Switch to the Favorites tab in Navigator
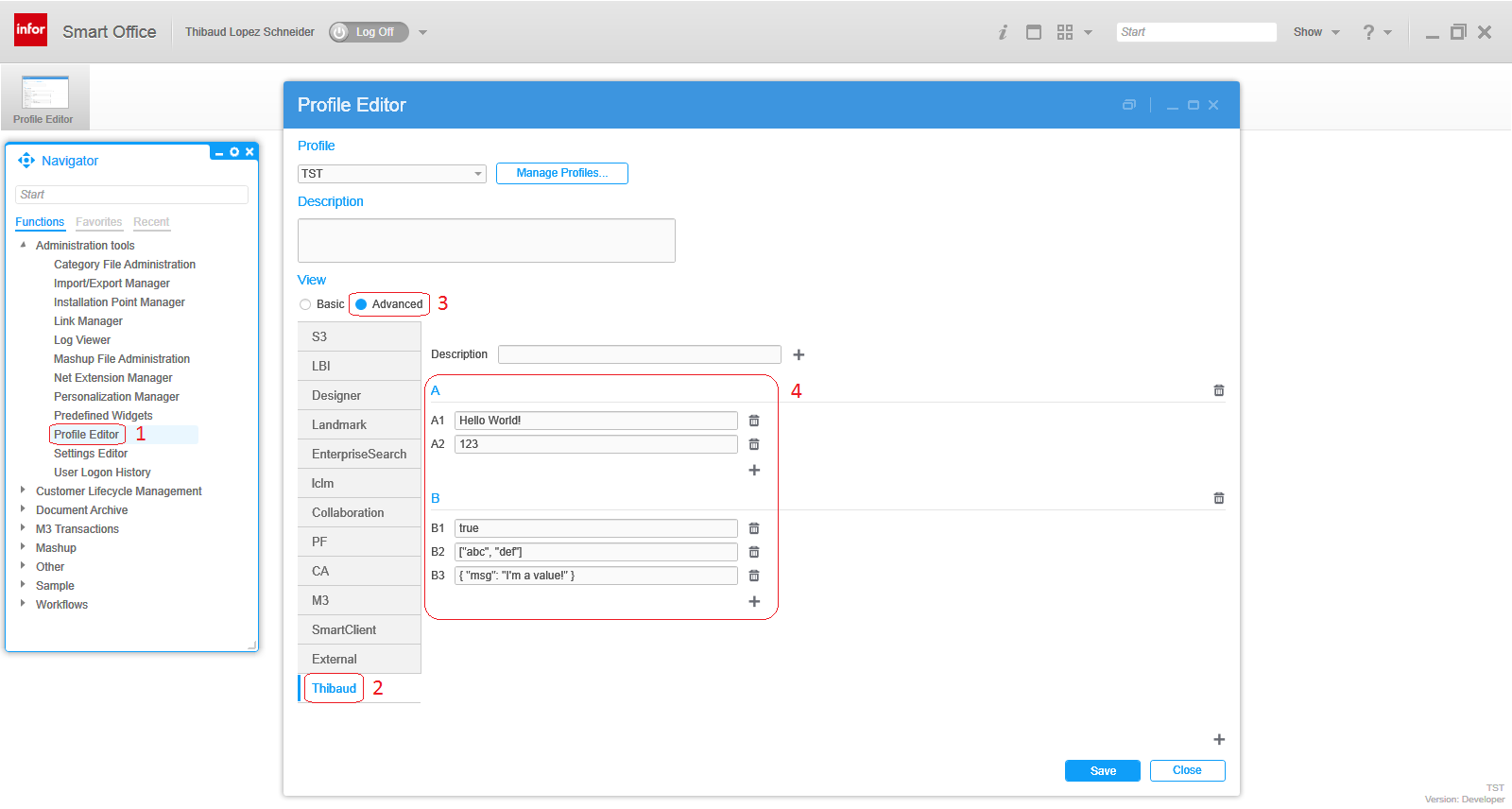 point(98,222)
